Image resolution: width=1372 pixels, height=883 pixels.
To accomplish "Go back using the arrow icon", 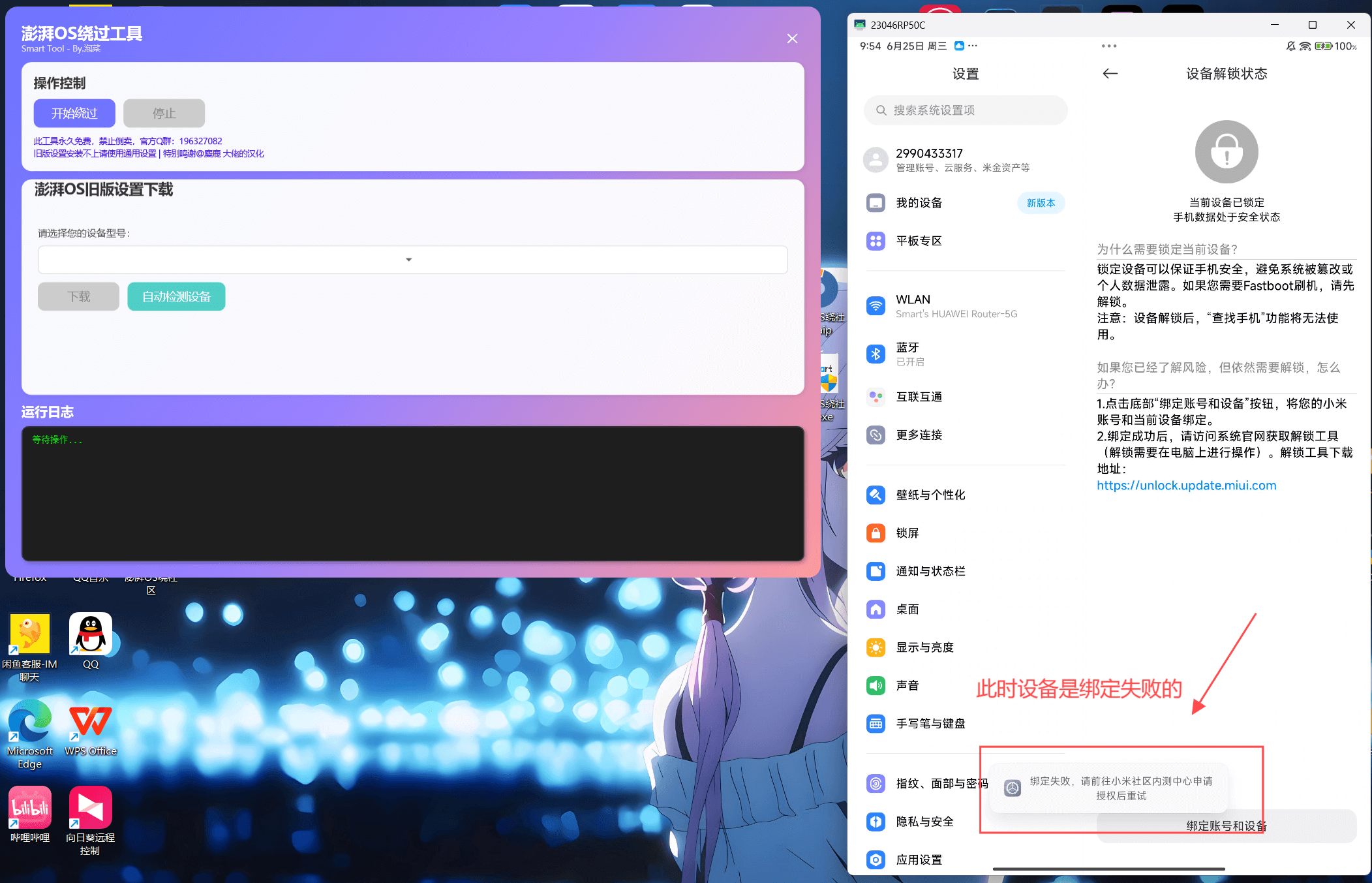I will (1110, 74).
